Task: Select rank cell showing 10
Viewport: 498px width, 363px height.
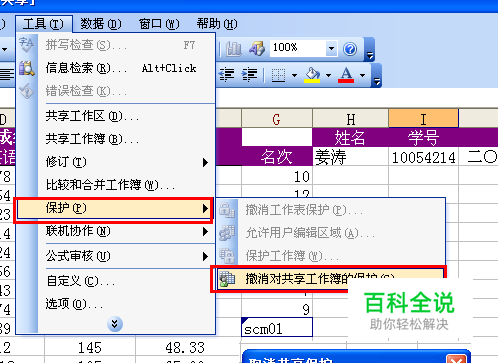Action: tap(277, 176)
